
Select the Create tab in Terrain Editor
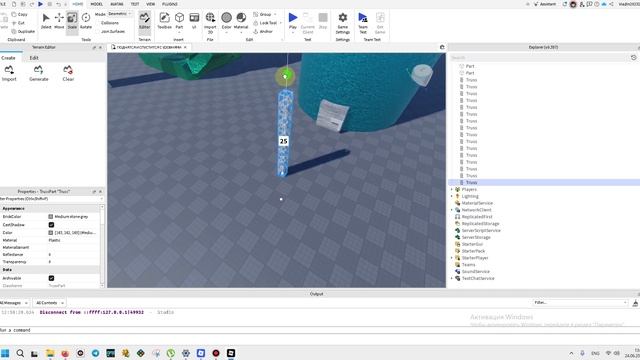tap(8, 58)
